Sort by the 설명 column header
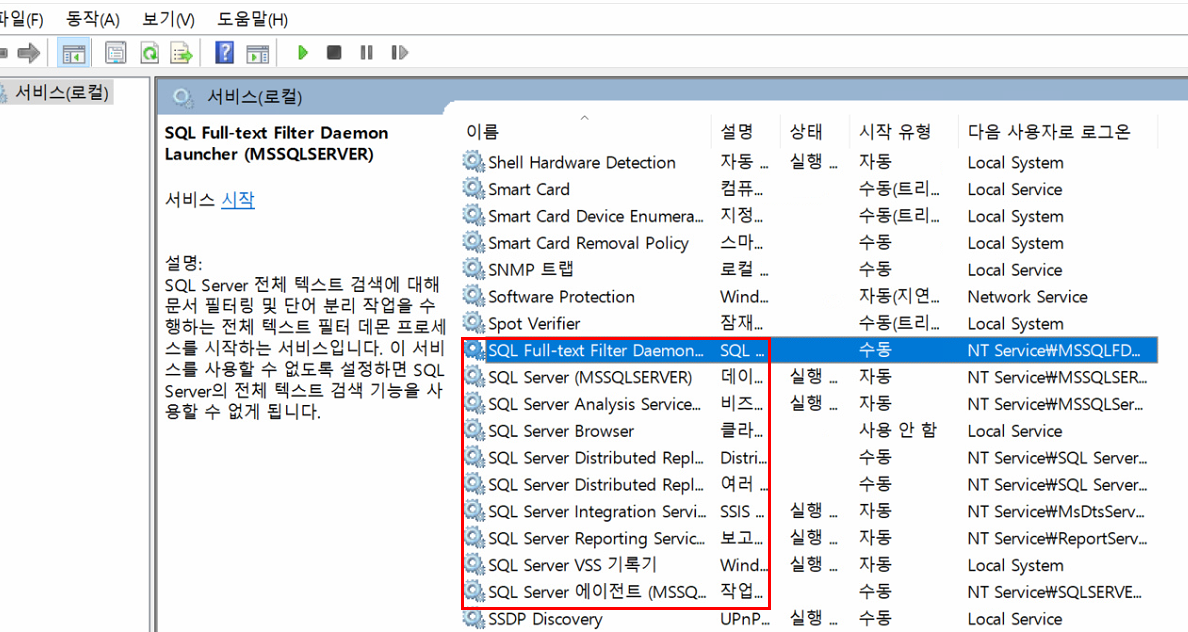Screen dimensions: 1188x632 736,132
